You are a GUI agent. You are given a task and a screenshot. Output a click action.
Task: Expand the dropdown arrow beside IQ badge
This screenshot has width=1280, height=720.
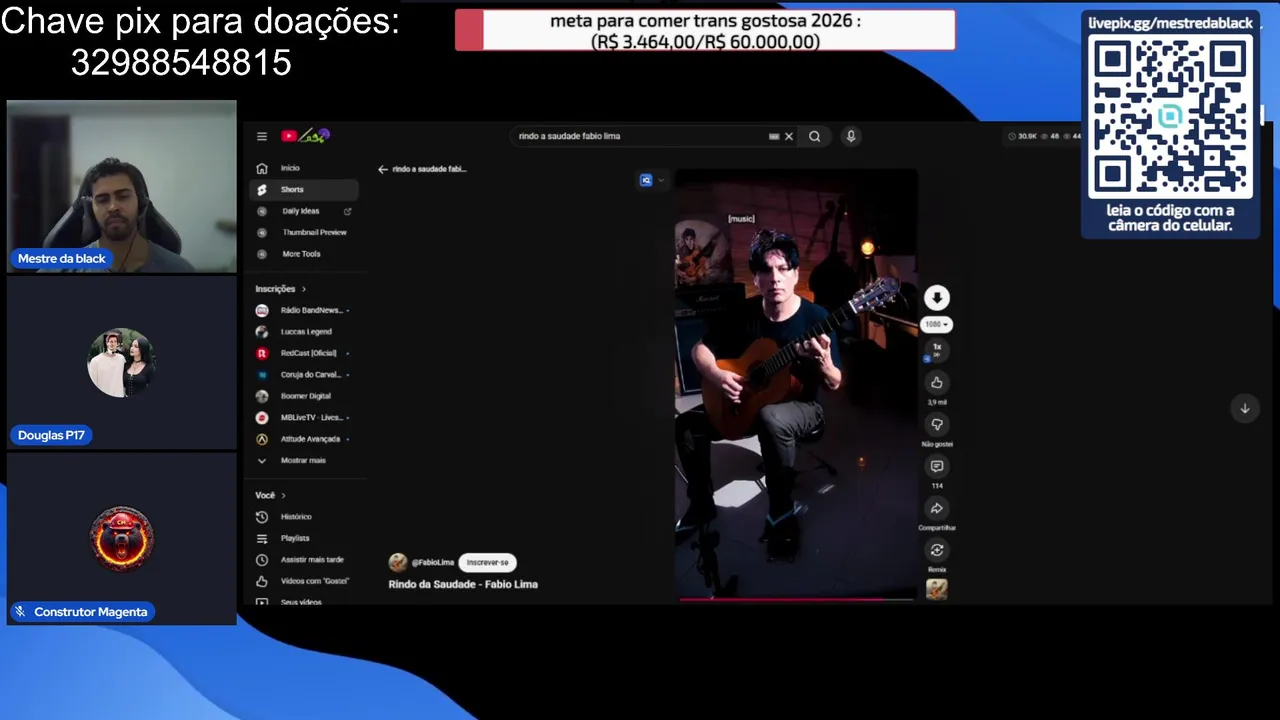(x=661, y=180)
